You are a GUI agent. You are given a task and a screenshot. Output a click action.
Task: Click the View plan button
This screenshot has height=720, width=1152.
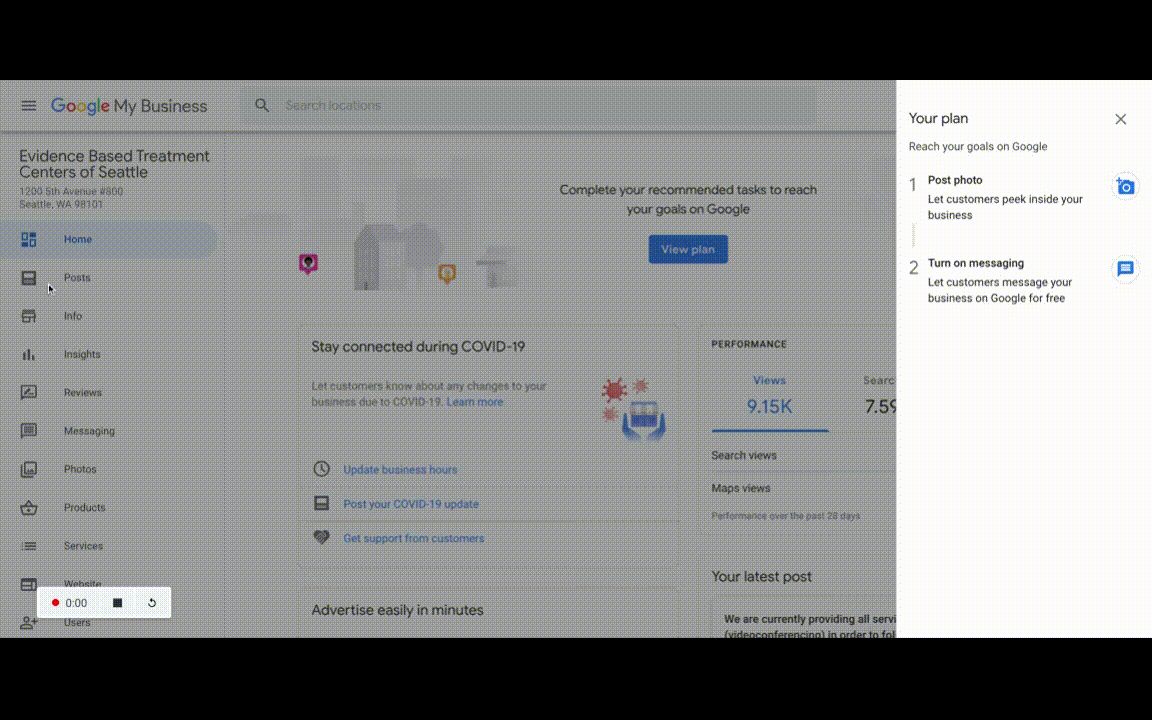pos(688,249)
